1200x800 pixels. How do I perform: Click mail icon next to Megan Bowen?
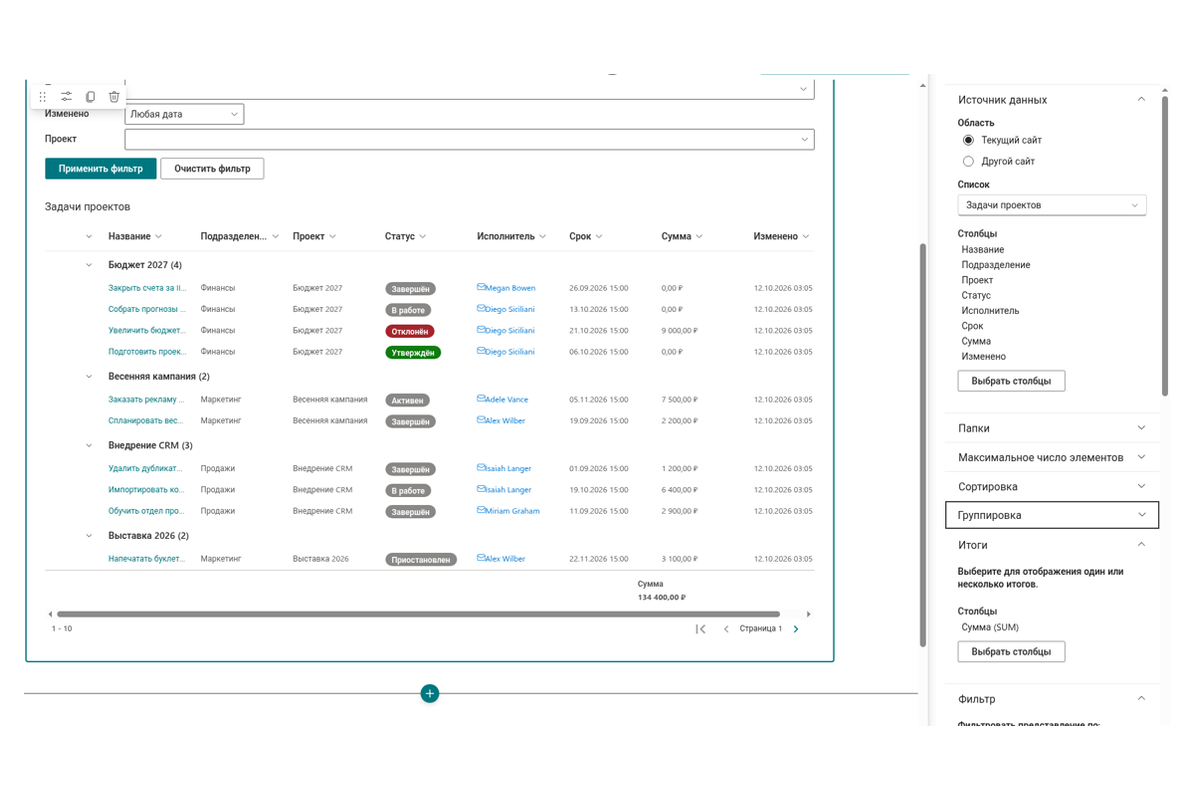point(481,288)
